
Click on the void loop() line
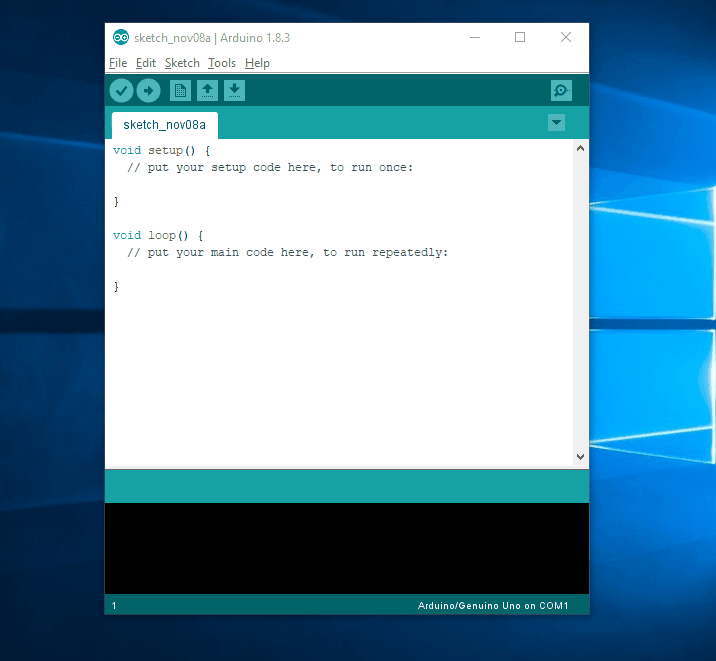158,235
